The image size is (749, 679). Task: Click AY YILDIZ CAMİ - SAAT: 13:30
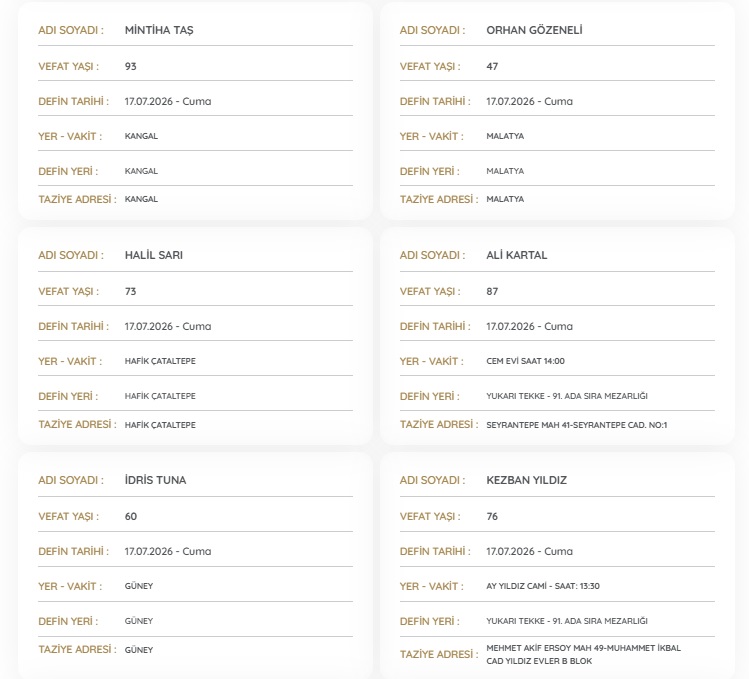(x=543, y=586)
